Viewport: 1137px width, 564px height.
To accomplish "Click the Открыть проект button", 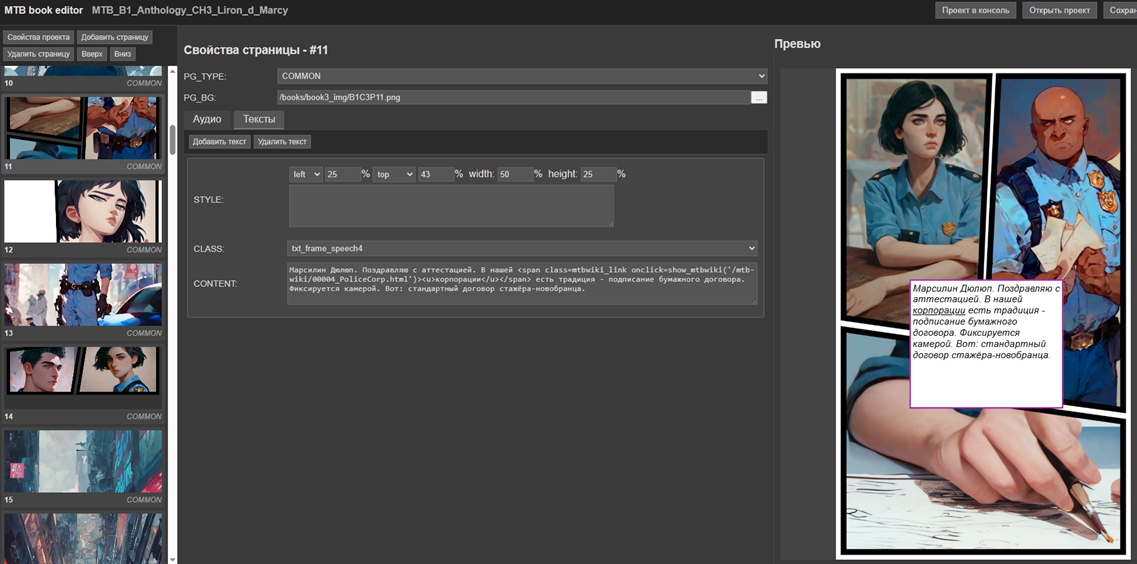I will 1058,10.
